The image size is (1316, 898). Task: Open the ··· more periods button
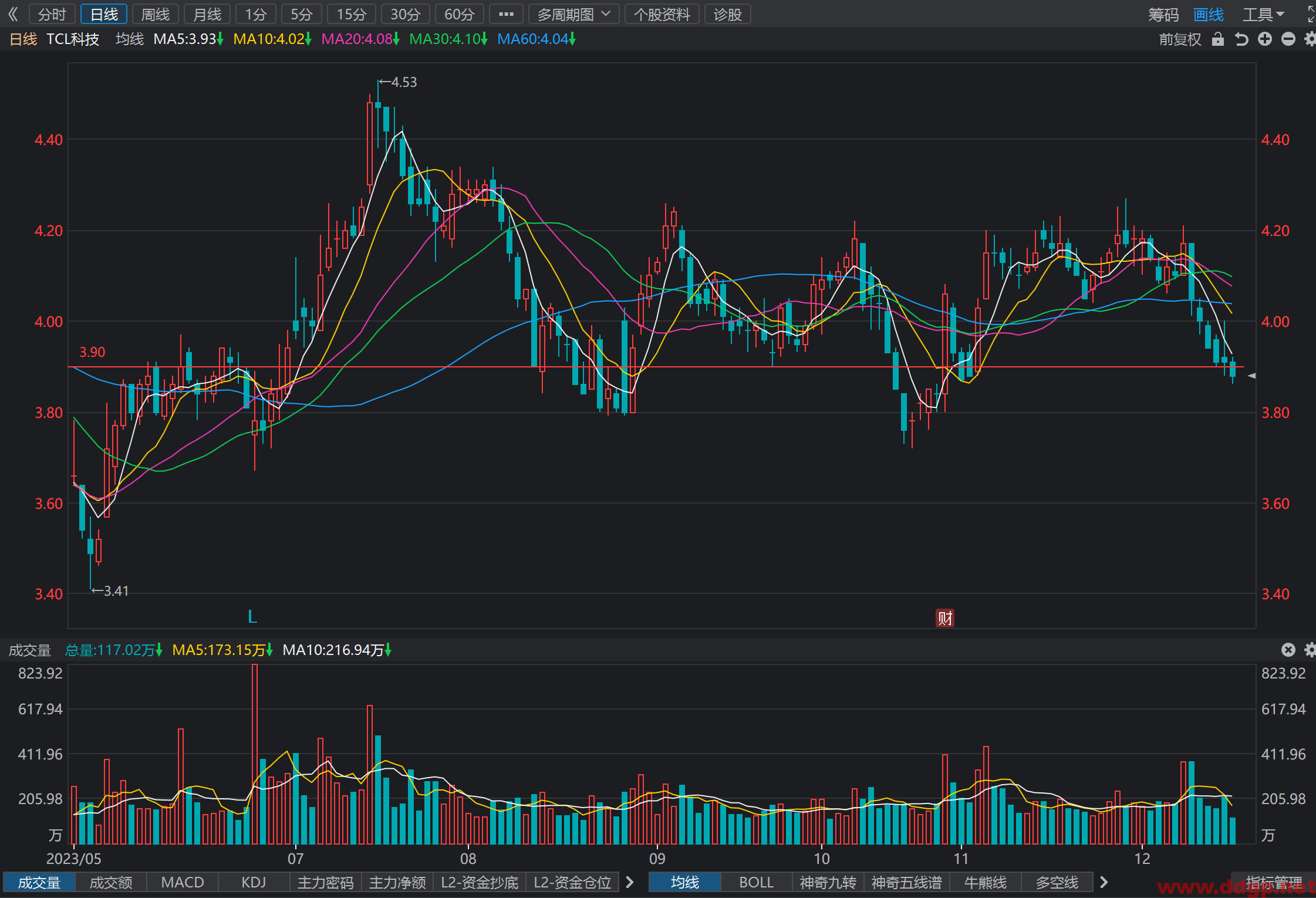[506, 14]
